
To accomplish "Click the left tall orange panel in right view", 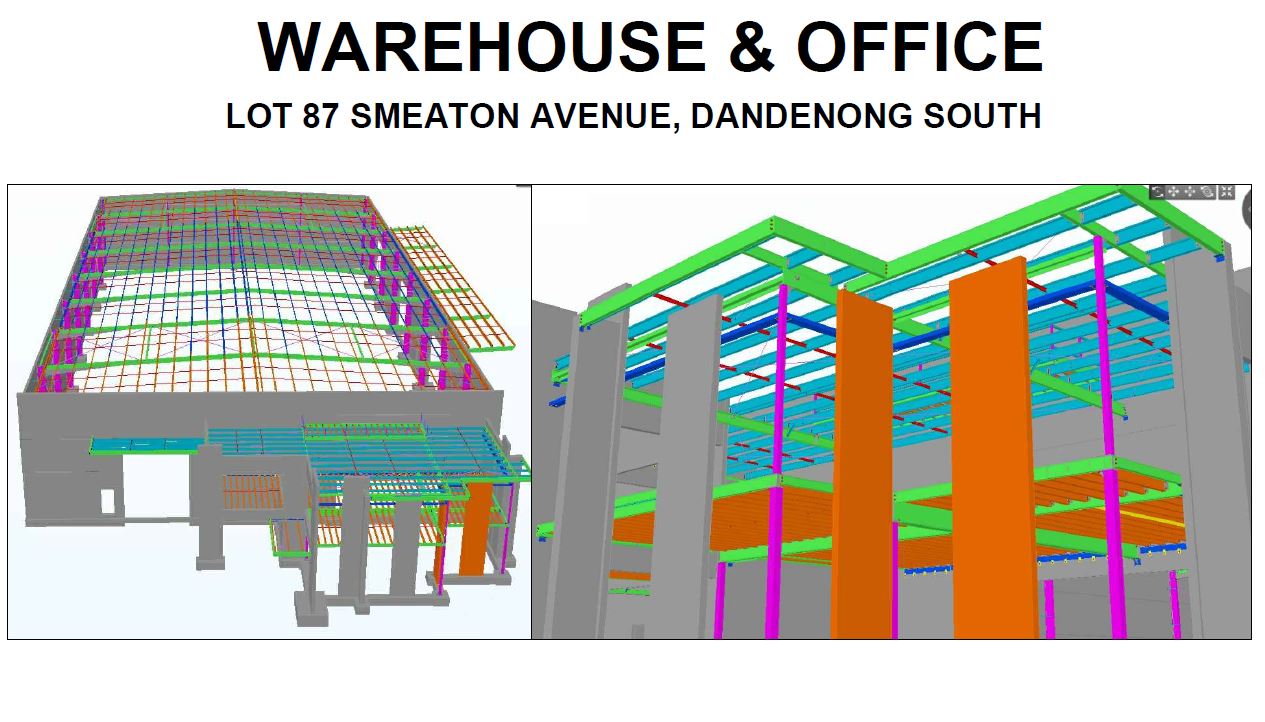I will pyautogui.click(x=862, y=460).
